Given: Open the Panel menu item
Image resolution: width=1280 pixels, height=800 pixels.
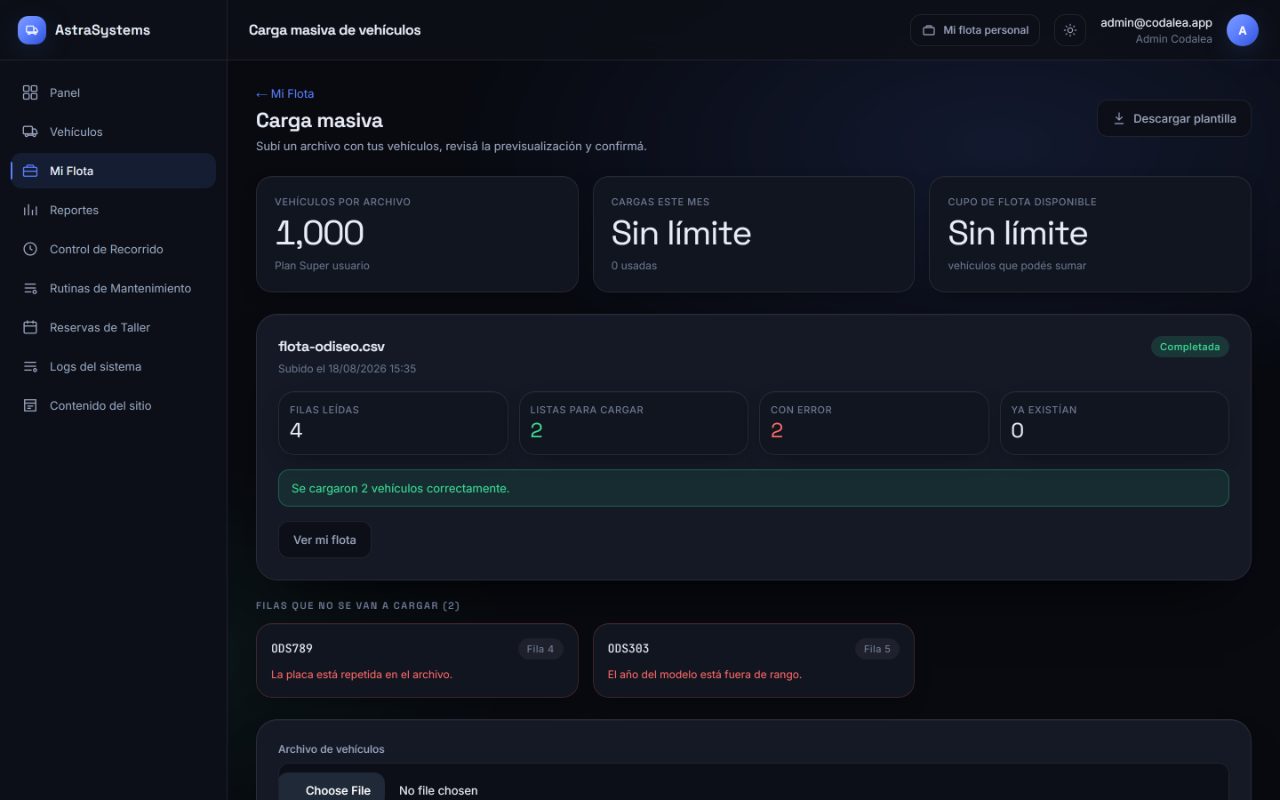Looking at the screenshot, I should pyautogui.click(x=113, y=93).
